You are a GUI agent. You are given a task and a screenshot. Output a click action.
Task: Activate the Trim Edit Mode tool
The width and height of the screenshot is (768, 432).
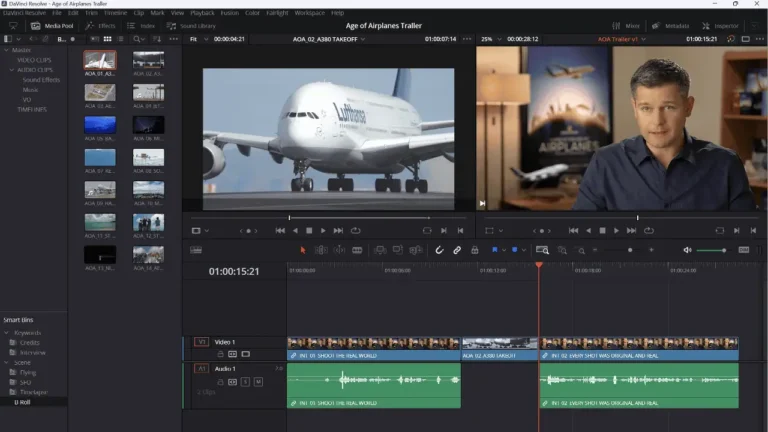[321, 250]
